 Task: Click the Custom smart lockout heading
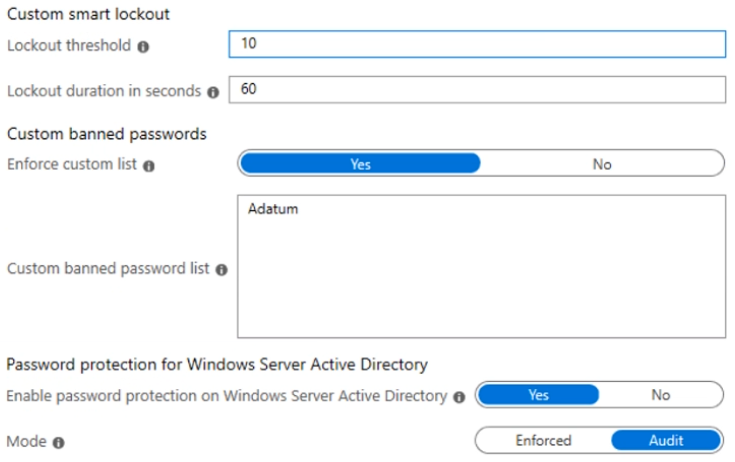pyautogui.click(x=88, y=15)
